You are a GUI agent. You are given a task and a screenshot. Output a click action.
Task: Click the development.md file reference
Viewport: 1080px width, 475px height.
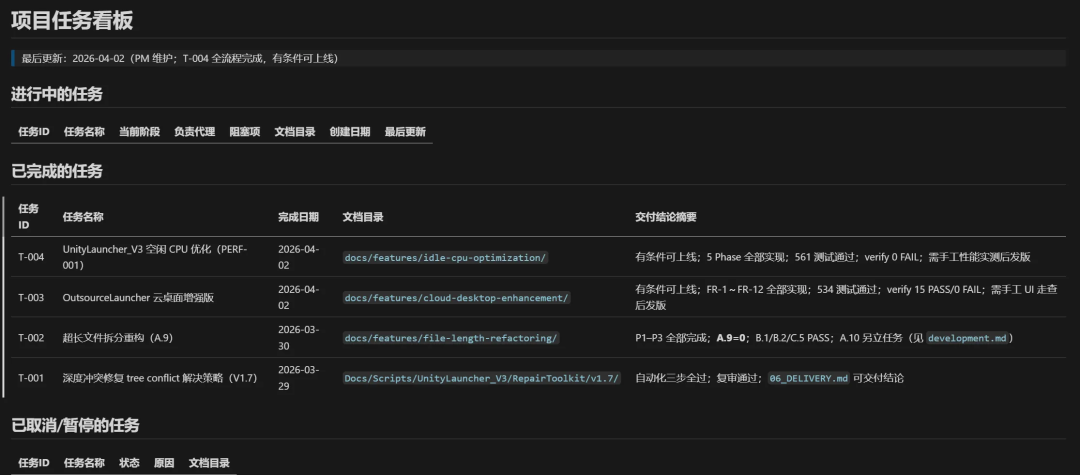[x=967, y=338]
